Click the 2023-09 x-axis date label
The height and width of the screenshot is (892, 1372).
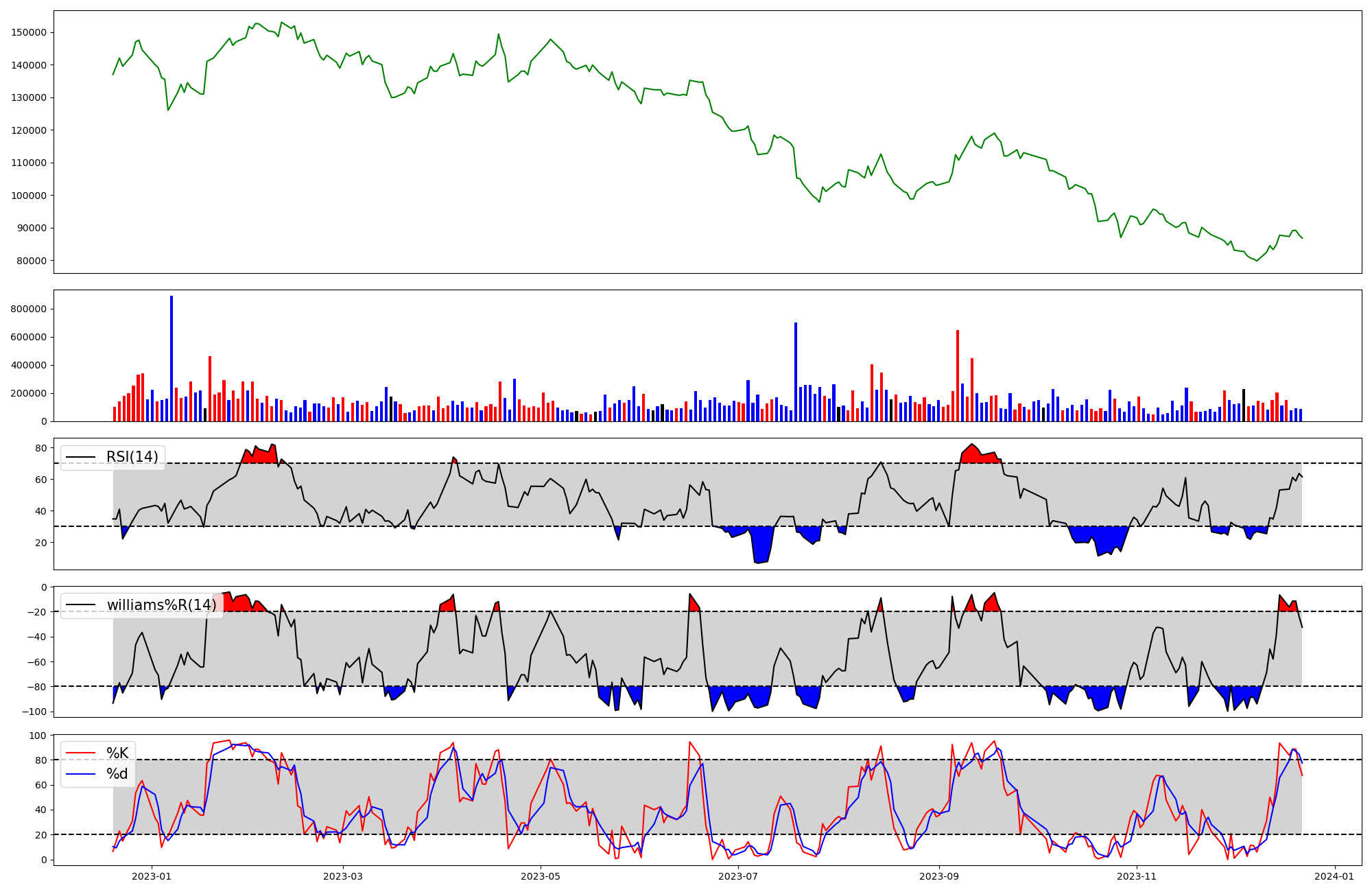(x=939, y=876)
